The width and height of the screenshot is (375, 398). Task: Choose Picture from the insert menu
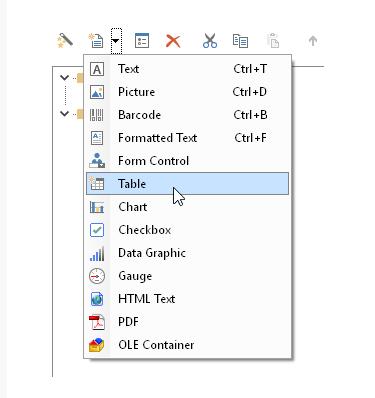[187, 92]
